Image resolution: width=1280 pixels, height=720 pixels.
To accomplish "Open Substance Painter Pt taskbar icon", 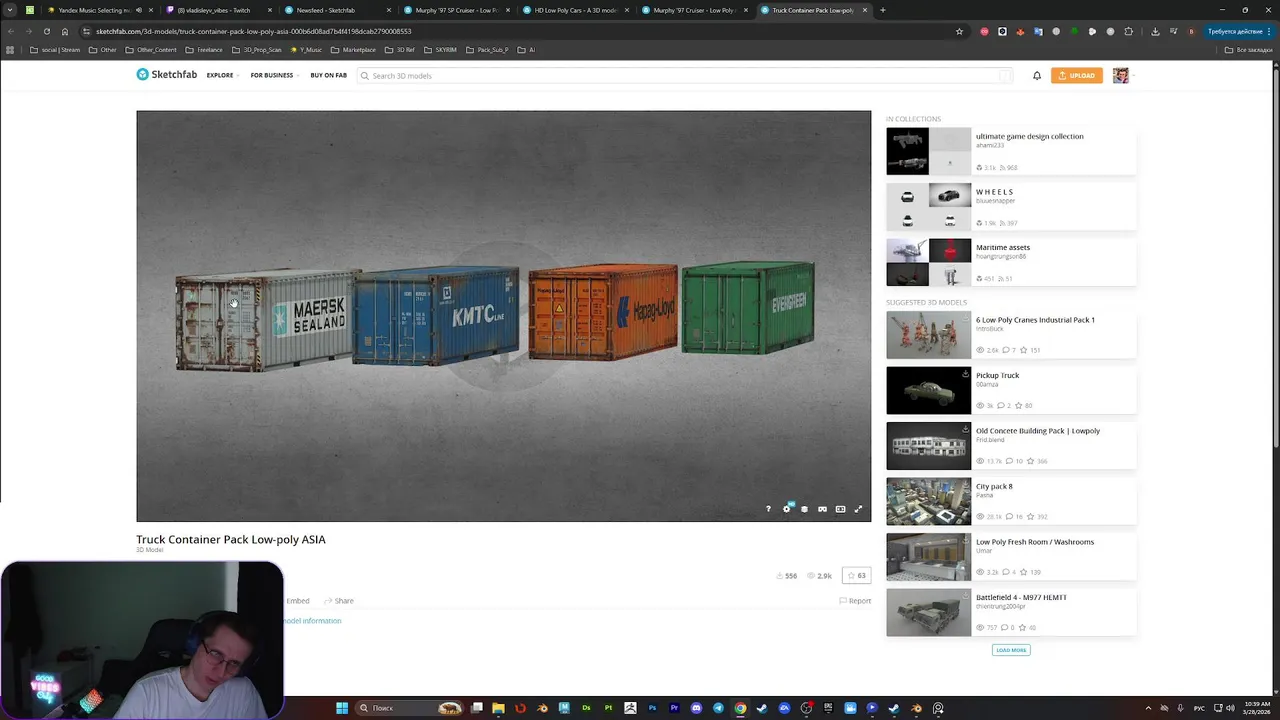I will click(608, 708).
